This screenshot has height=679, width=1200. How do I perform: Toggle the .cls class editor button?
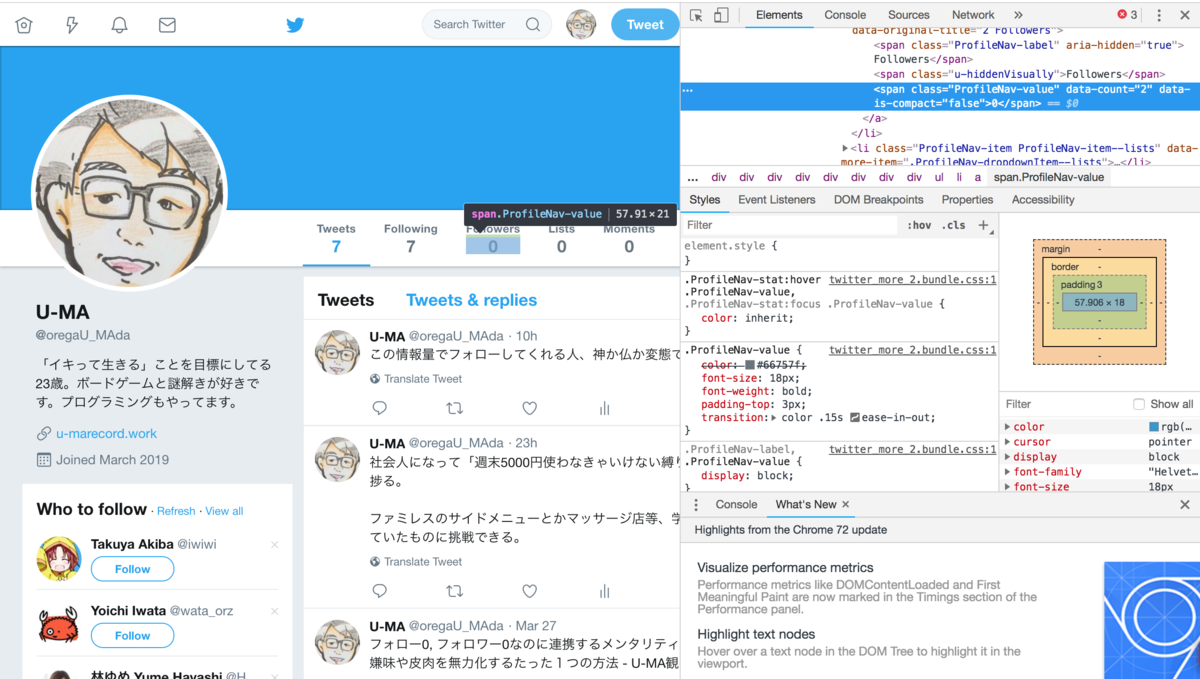click(x=954, y=226)
